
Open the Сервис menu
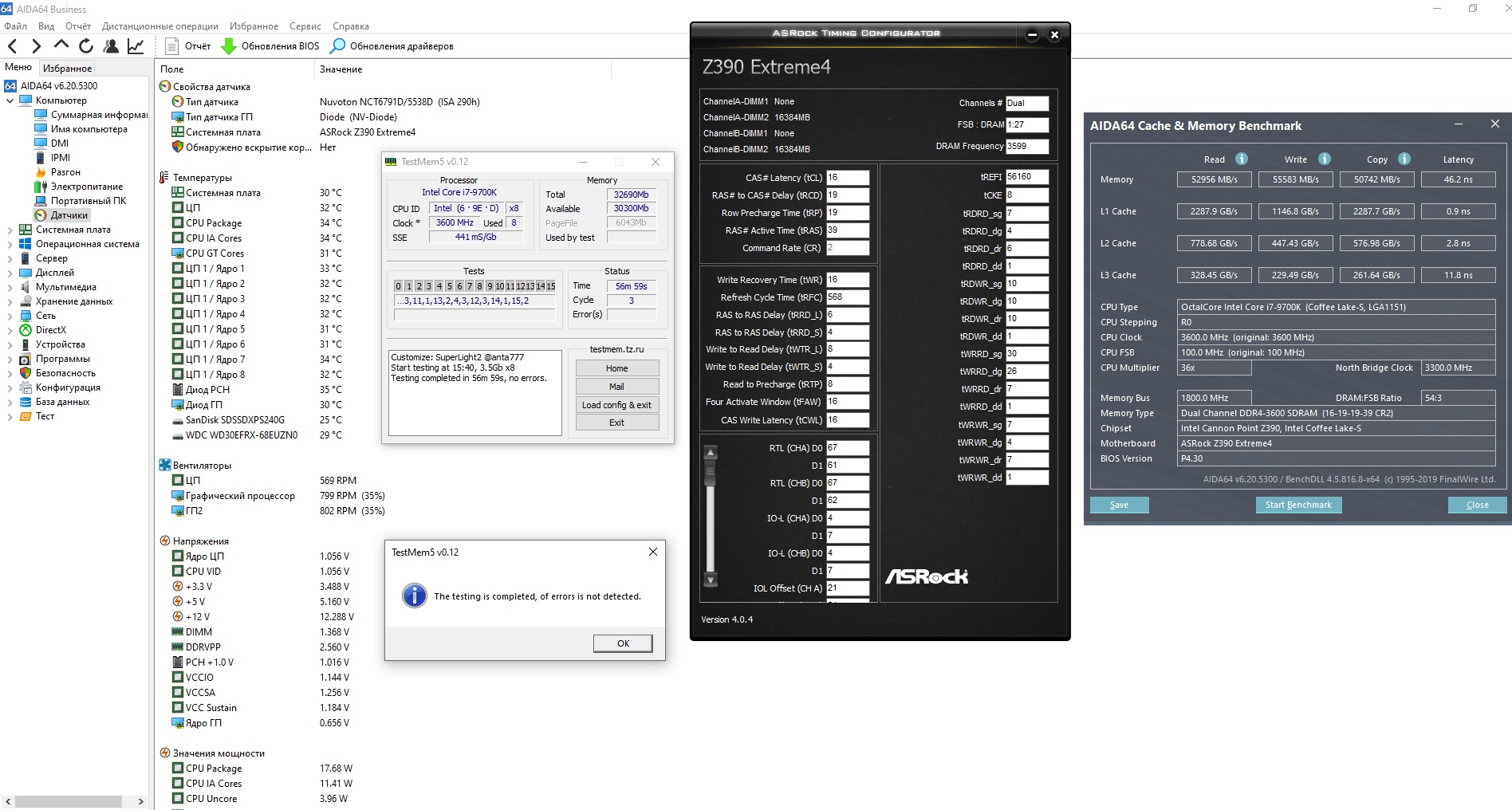(305, 26)
